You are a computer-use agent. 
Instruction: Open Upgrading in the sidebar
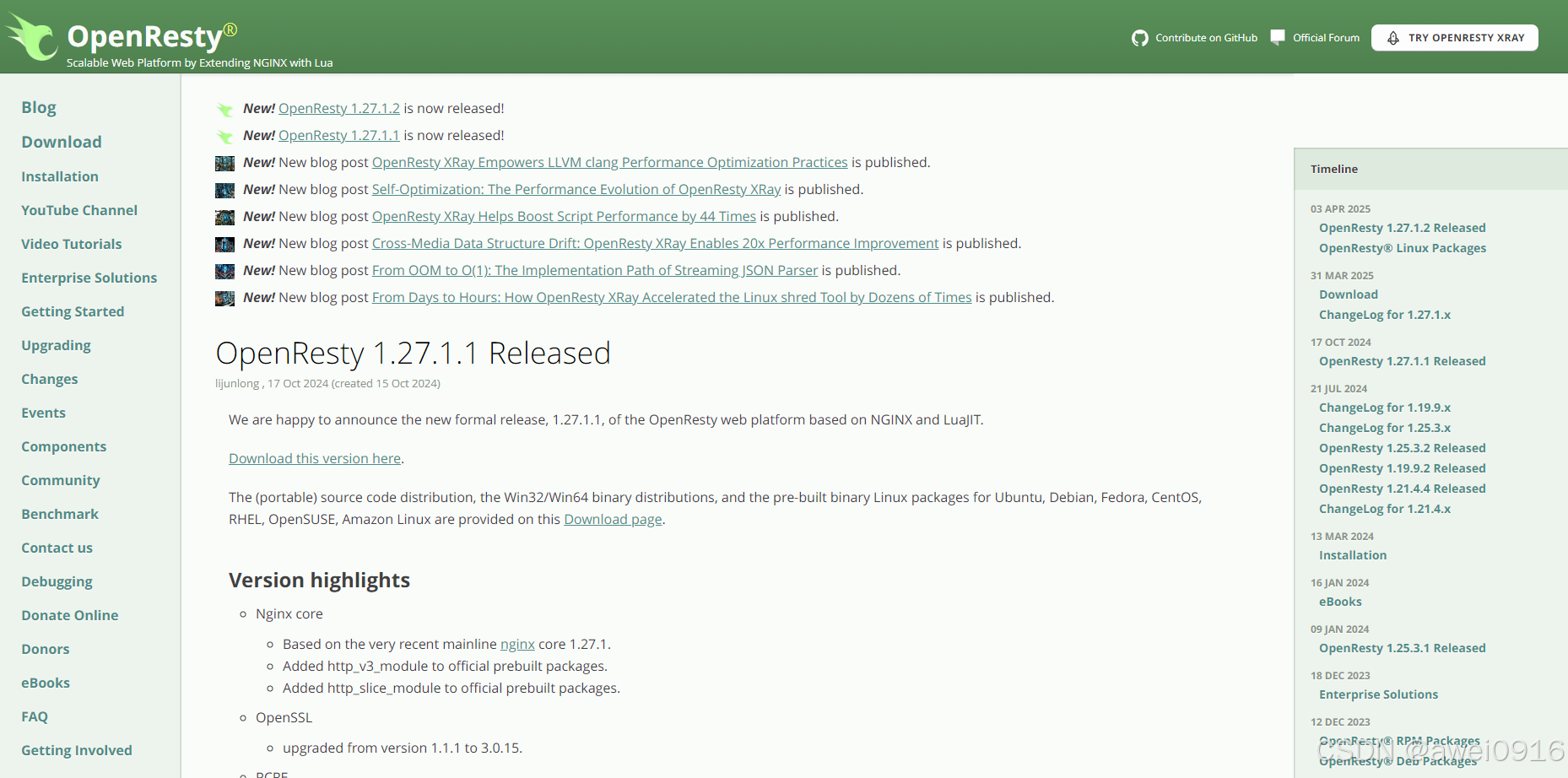[56, 345]
